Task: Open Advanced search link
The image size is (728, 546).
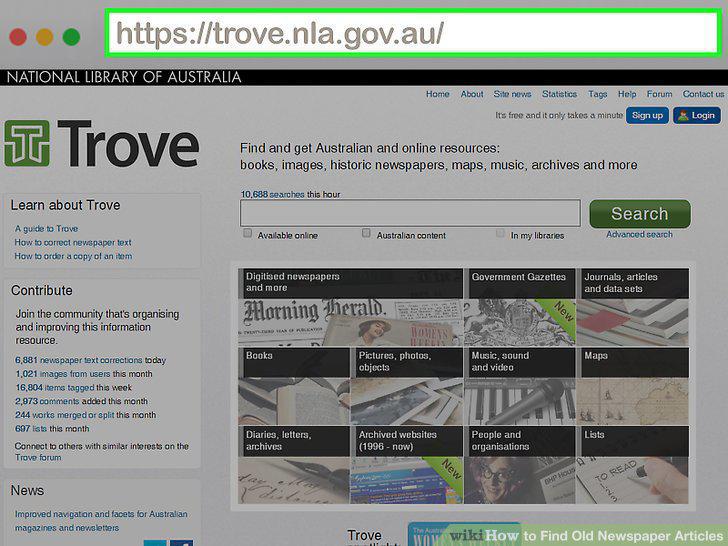Action: tap(639, 234)
